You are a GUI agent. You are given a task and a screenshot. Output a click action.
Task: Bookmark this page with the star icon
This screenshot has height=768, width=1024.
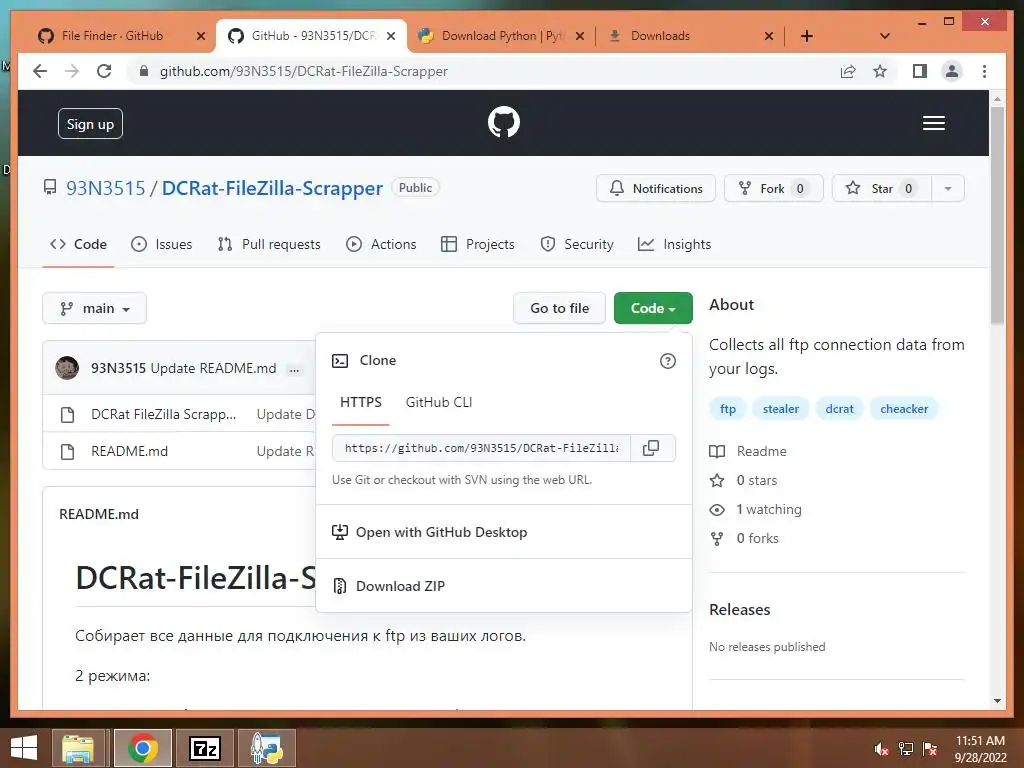coord(880,71)
